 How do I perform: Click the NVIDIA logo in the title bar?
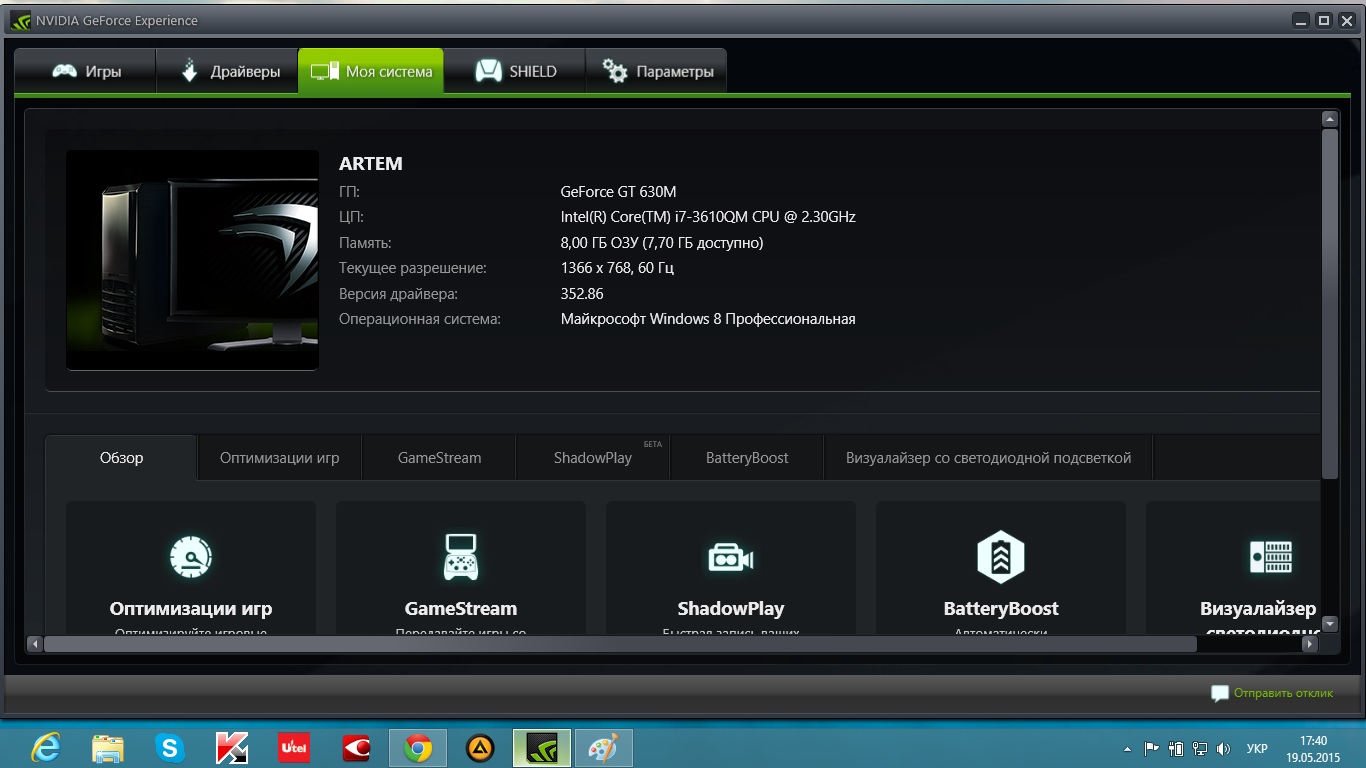tap(20, 20)
